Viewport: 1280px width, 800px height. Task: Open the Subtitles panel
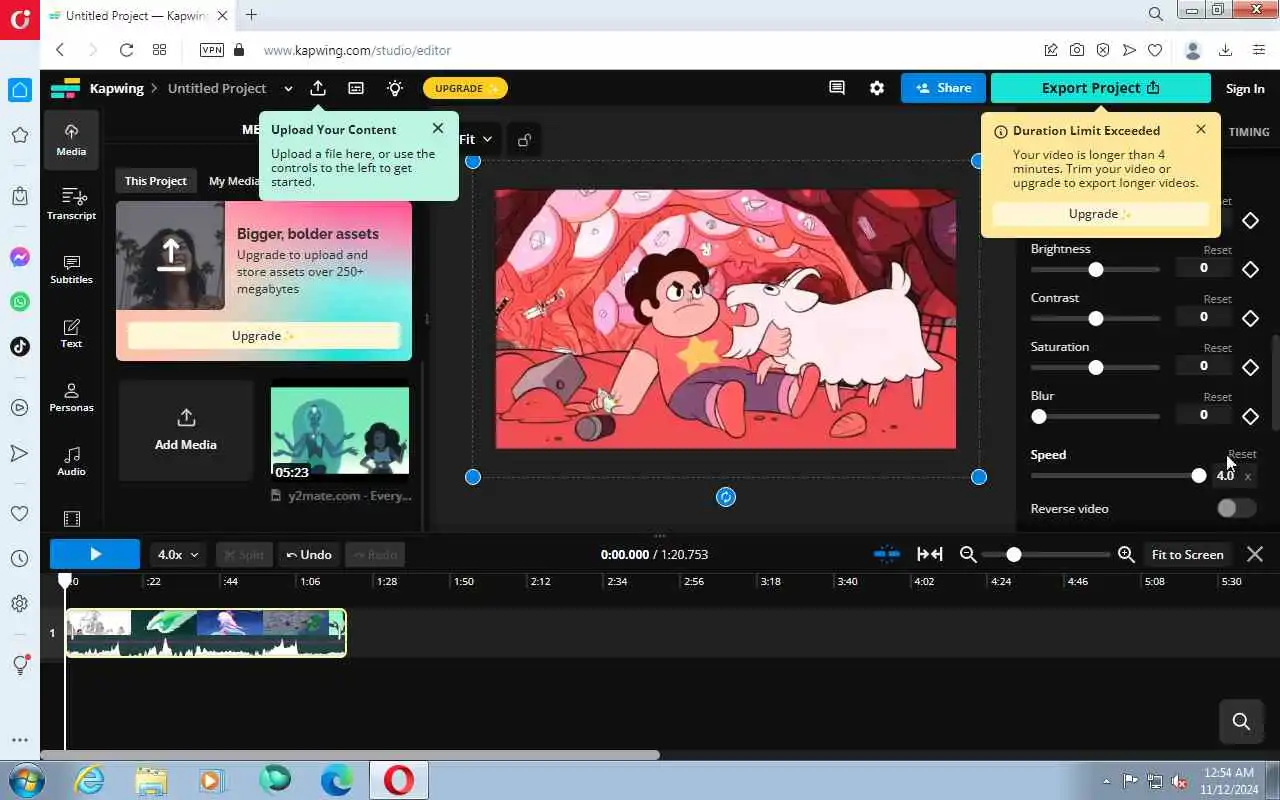71,269
